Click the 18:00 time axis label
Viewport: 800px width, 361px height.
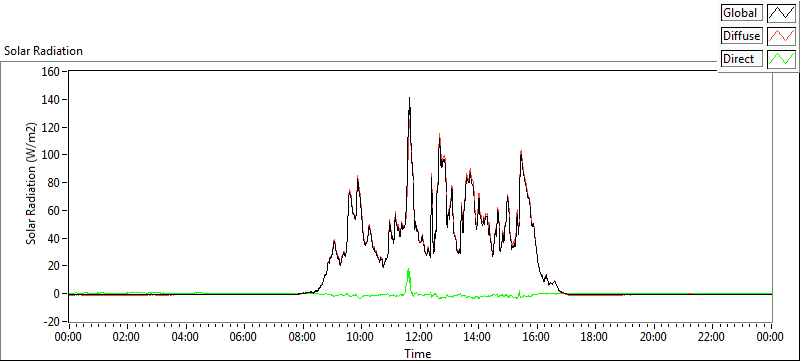click(x=595, y=337)
